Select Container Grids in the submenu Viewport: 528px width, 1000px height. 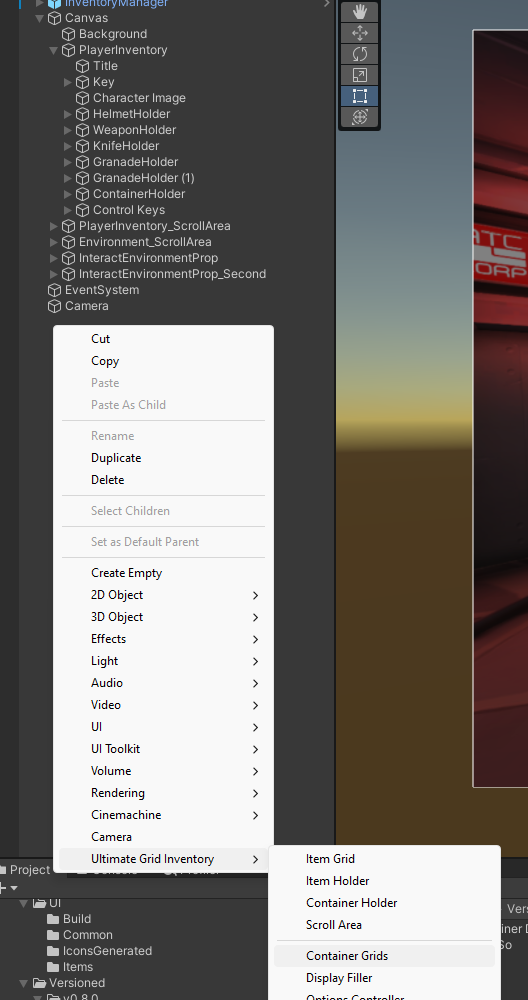385,956
